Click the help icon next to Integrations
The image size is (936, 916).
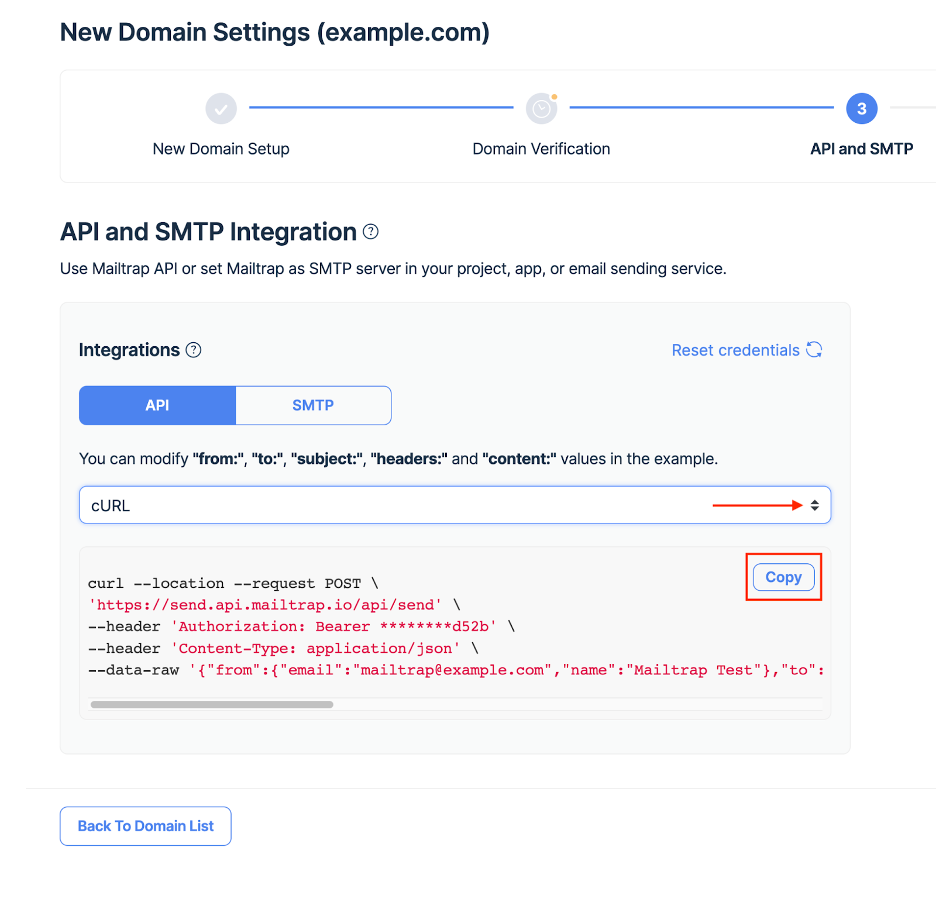[194, 350]
